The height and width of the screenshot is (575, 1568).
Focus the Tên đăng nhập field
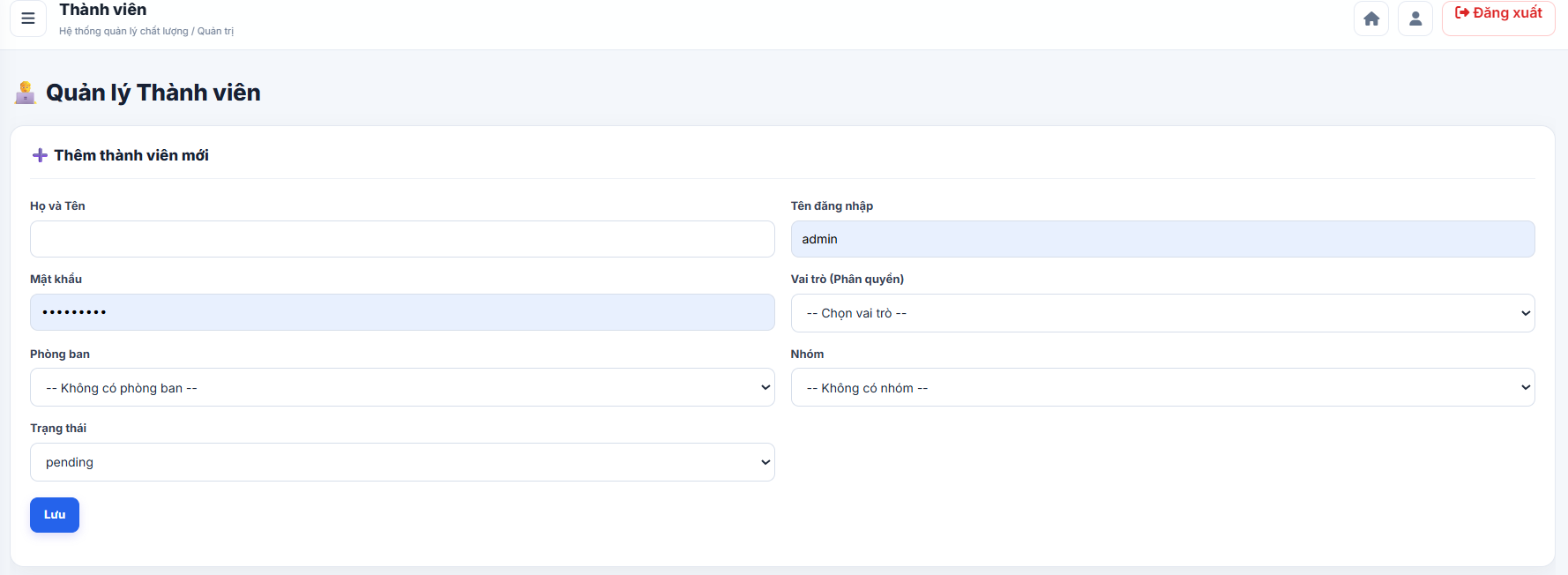(x=1162, y=239)
